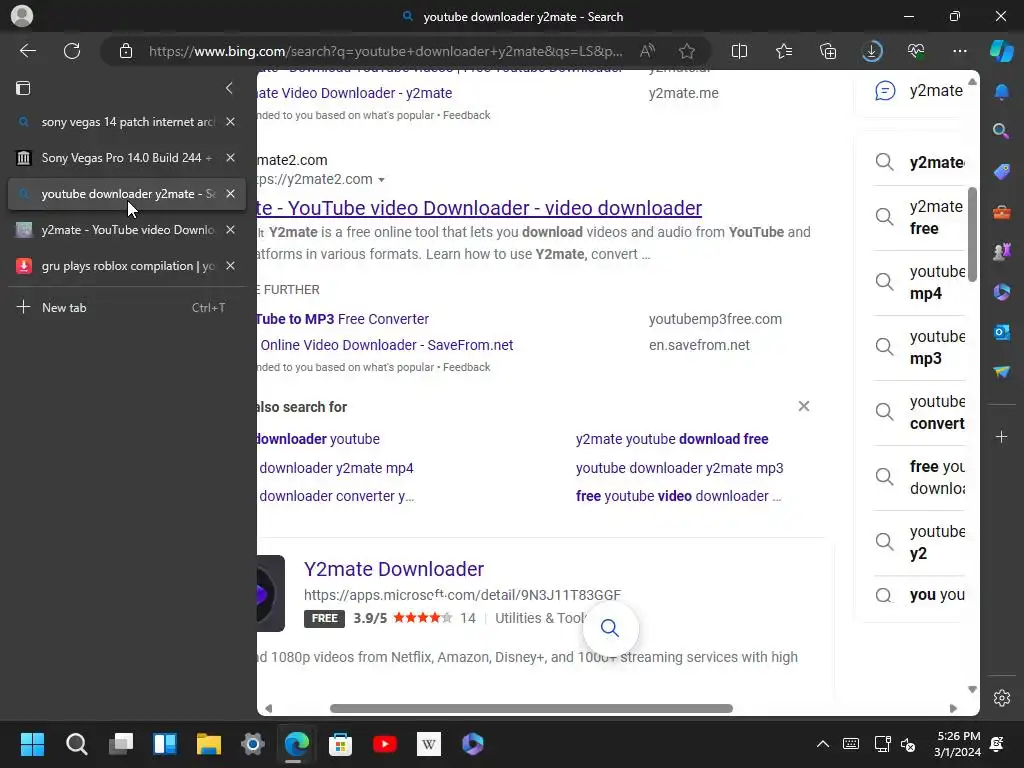Select youtube mp3 related search
Viewport: 1024px width, 768px height.
click(x=920, y=347)
